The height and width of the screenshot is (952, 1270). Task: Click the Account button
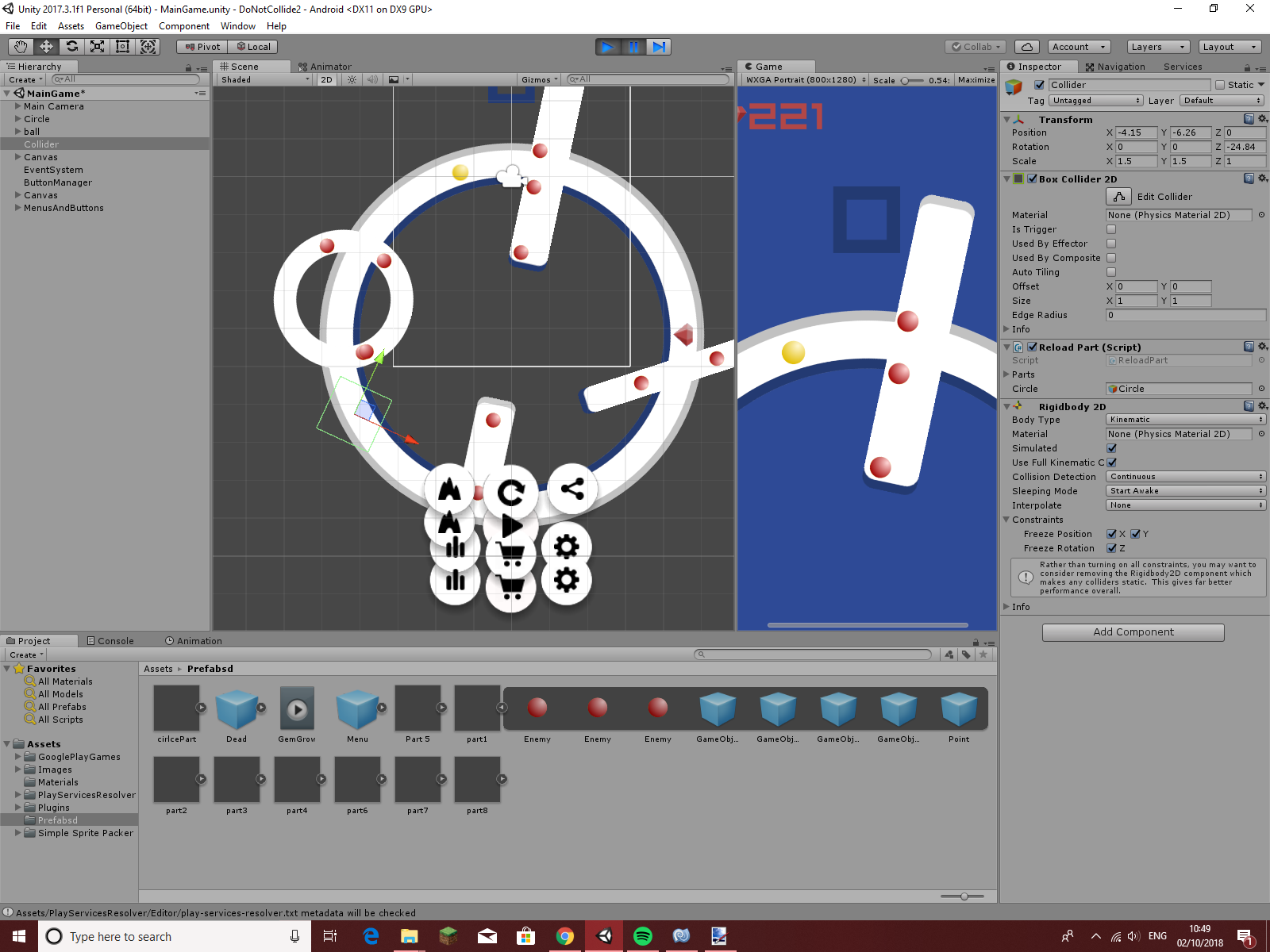(x=1078, y=47)
